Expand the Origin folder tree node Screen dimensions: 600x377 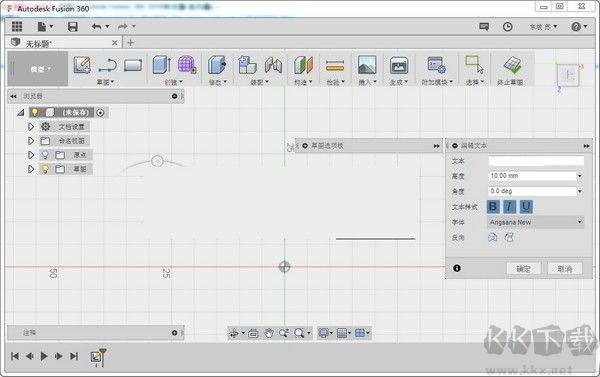(31, 155)
